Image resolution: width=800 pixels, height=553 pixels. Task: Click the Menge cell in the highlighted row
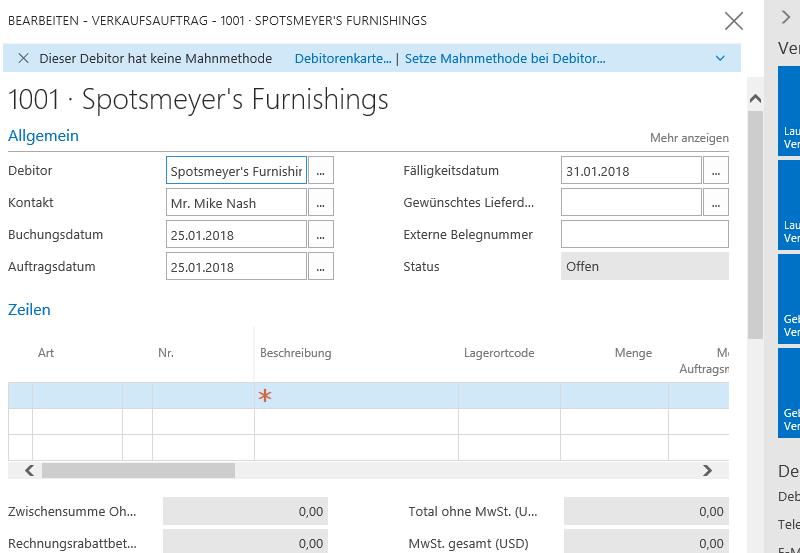(614, 396)
